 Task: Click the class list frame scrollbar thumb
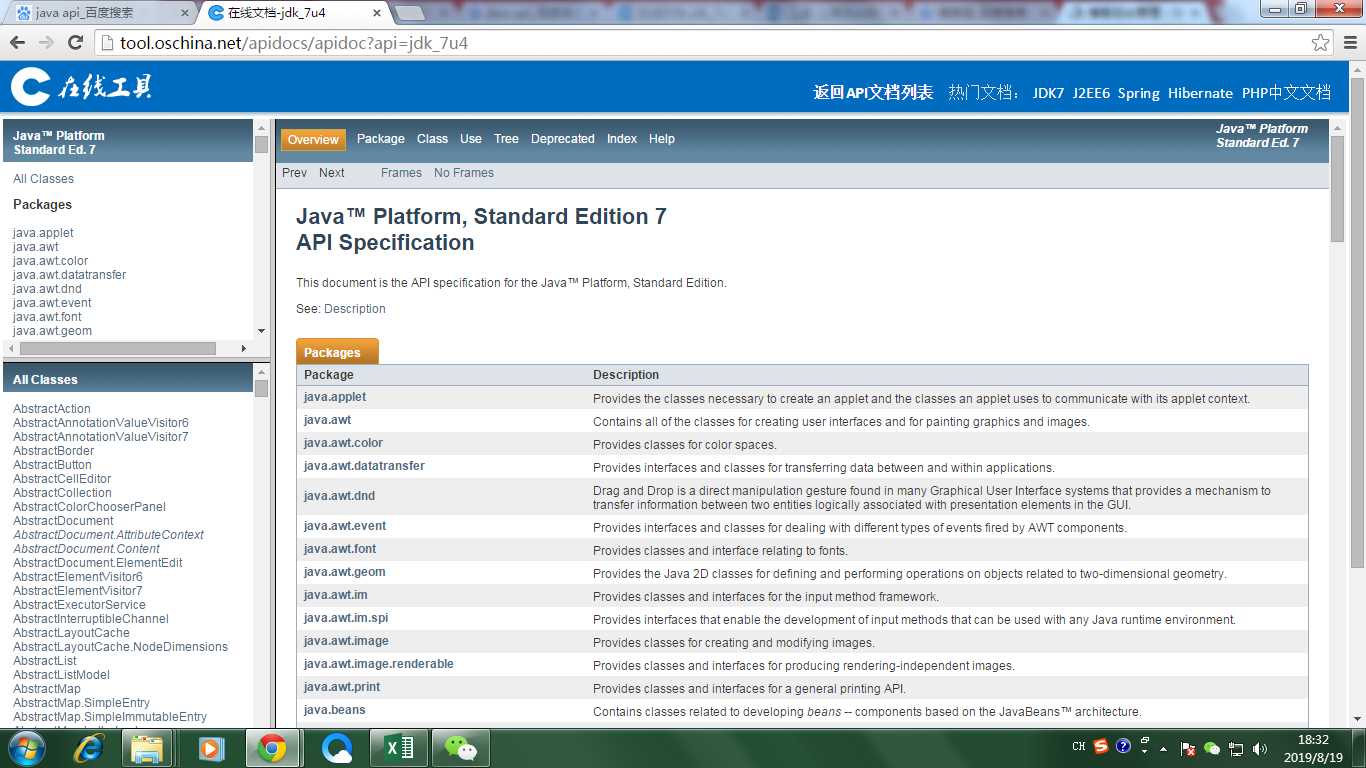tap(261, 388)
